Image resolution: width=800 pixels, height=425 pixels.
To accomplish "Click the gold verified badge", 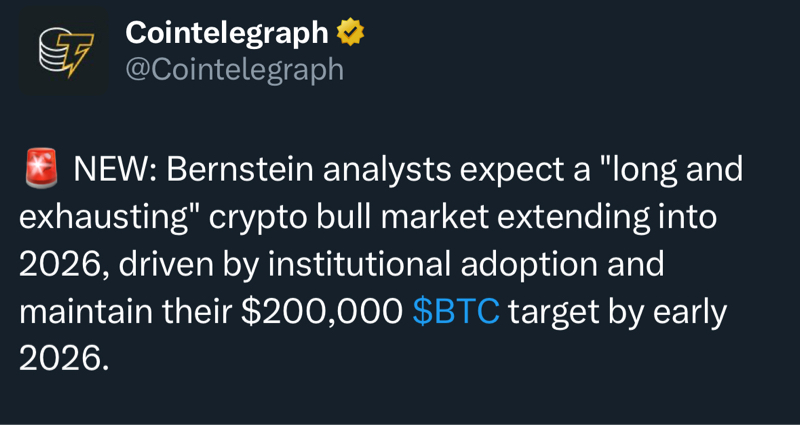I will (x=350, y=33).
